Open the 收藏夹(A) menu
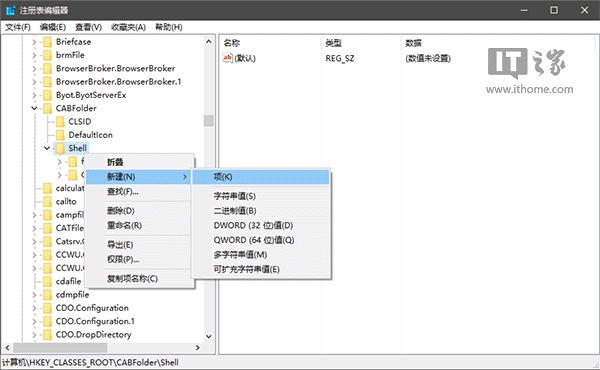The height and width of the screenshot is (370, 600). click(128, 27)
